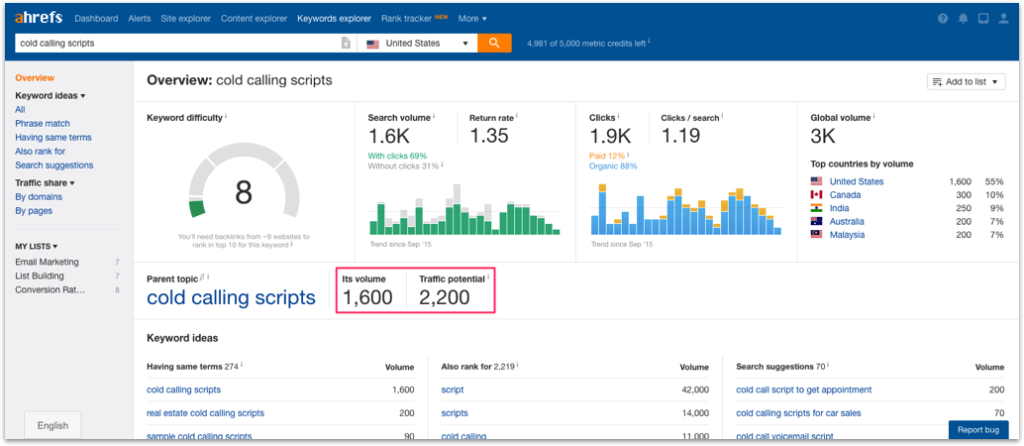Screen dimensions: 1024x446
Task: Go to Dashboard
Action: point(96,18)
